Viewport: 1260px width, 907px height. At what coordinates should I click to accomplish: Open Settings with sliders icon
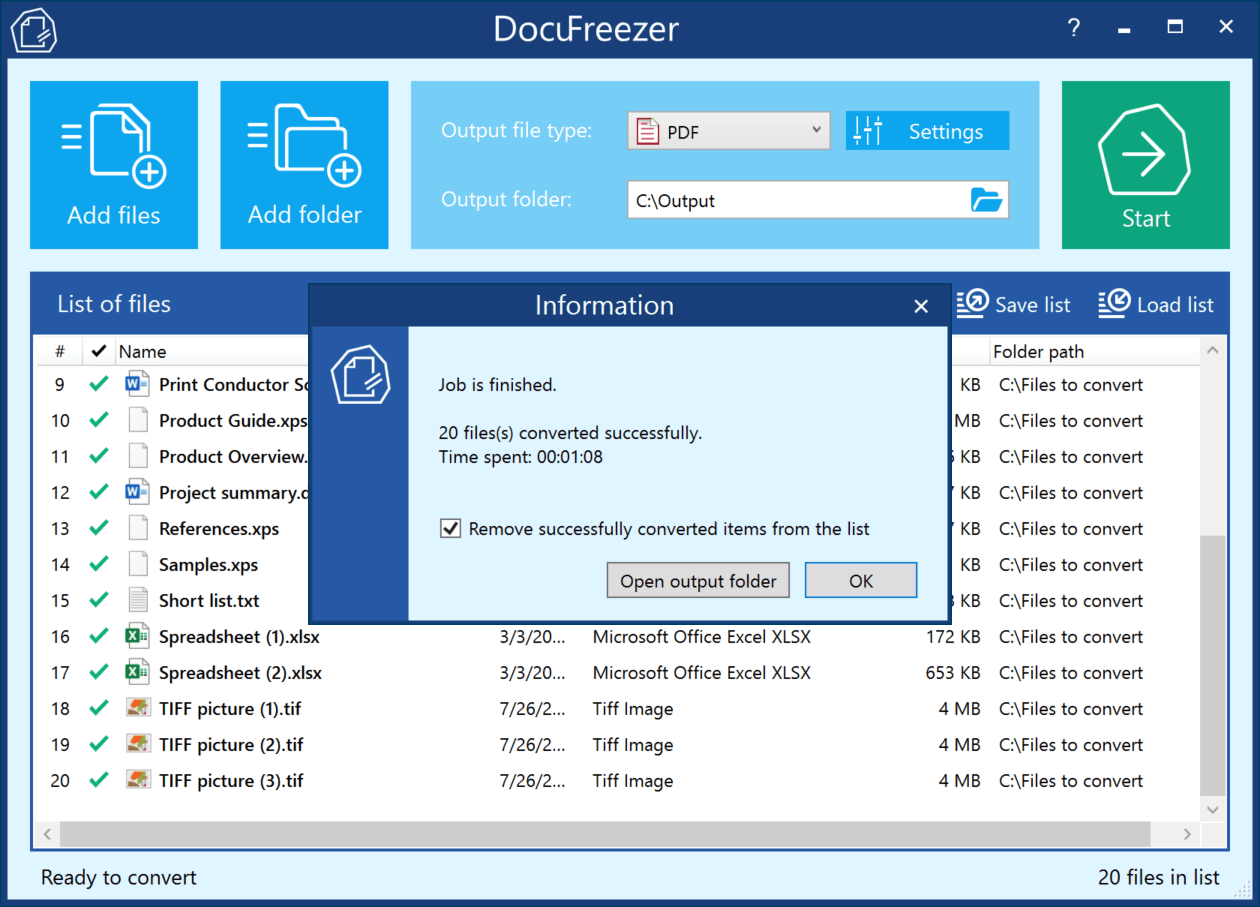(868, 131)
